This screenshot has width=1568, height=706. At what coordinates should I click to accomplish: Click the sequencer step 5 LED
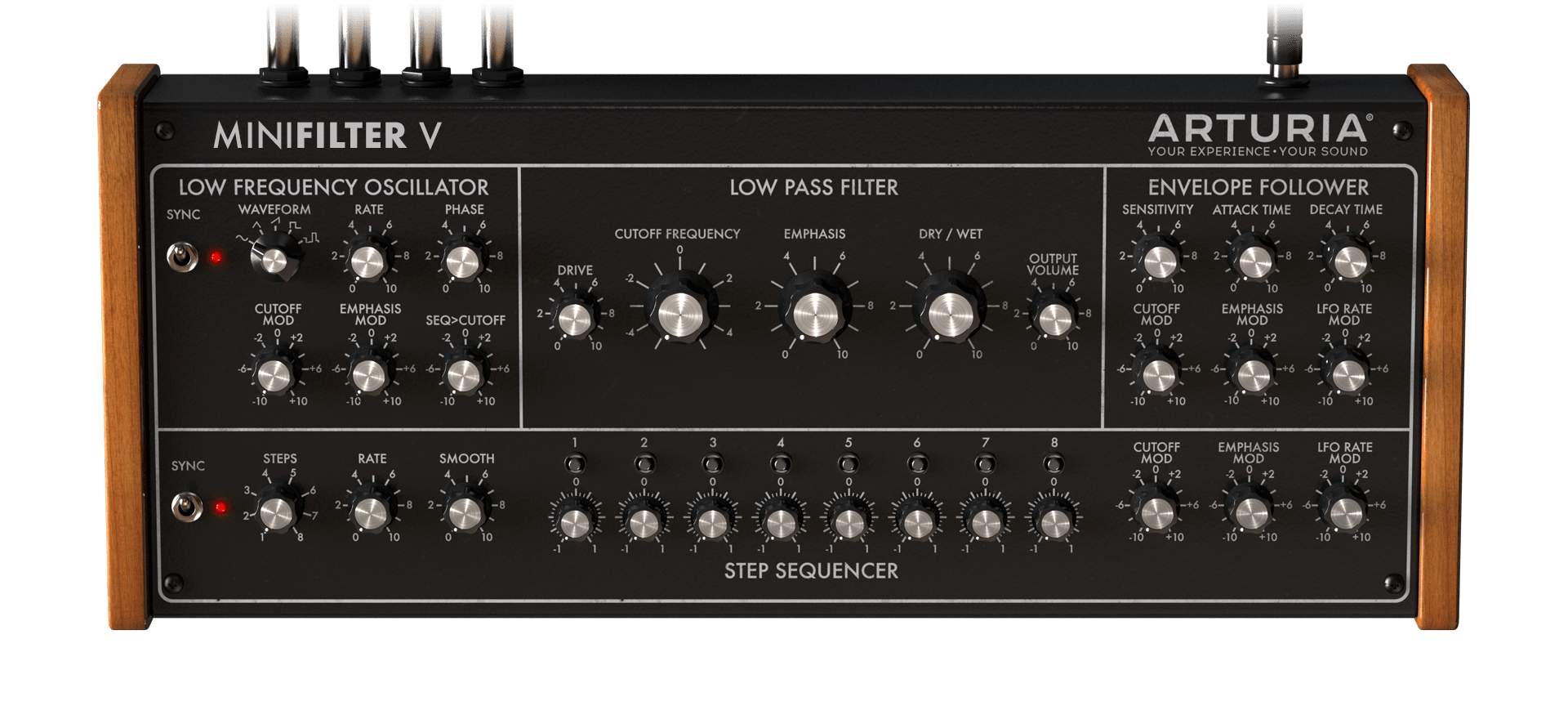point(849,464)
